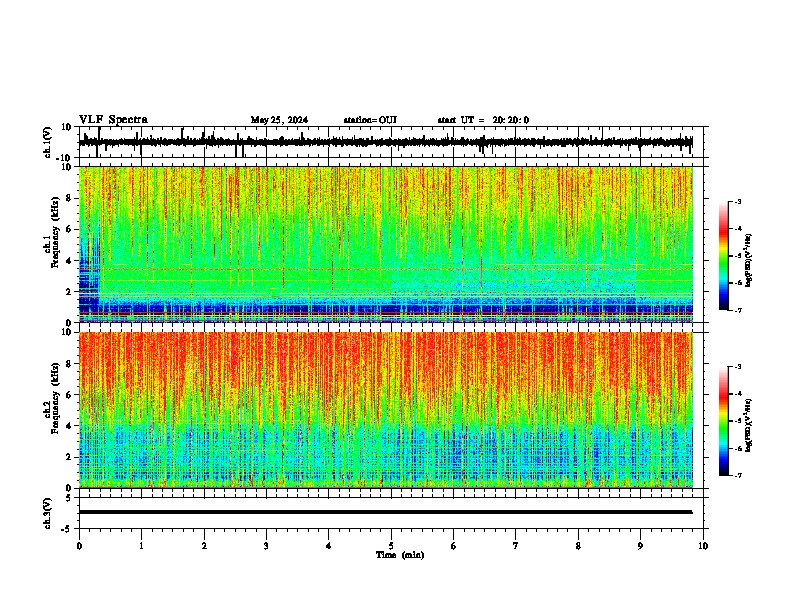
Task: Click tick label '9' on the time axis
Action: [x=640, y=546]
